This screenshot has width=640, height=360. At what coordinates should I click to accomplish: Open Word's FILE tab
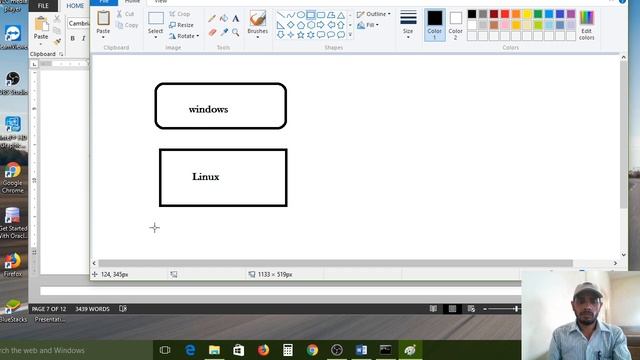coord(43,6)
